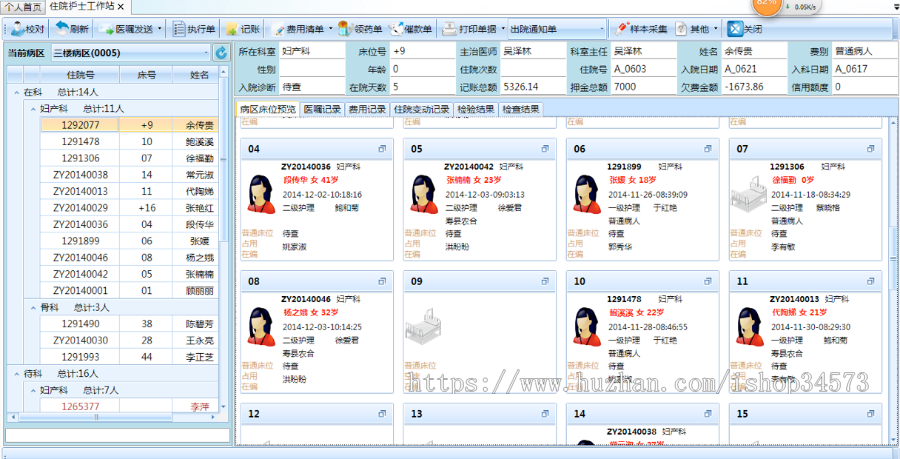Screen dimensions: 900x459
Task: Maximize bed card 06 via its corner icon
Action: pyautogui.click(x=708, y=149)
